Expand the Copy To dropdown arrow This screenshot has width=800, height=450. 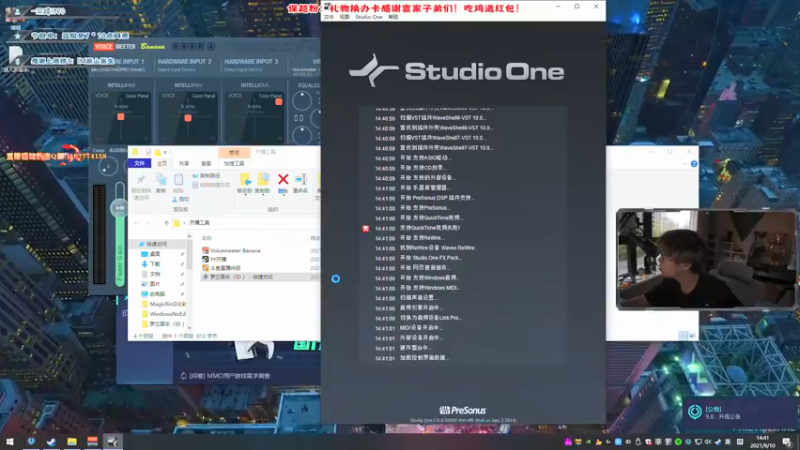pyautogui.click(x=263, y=194)
